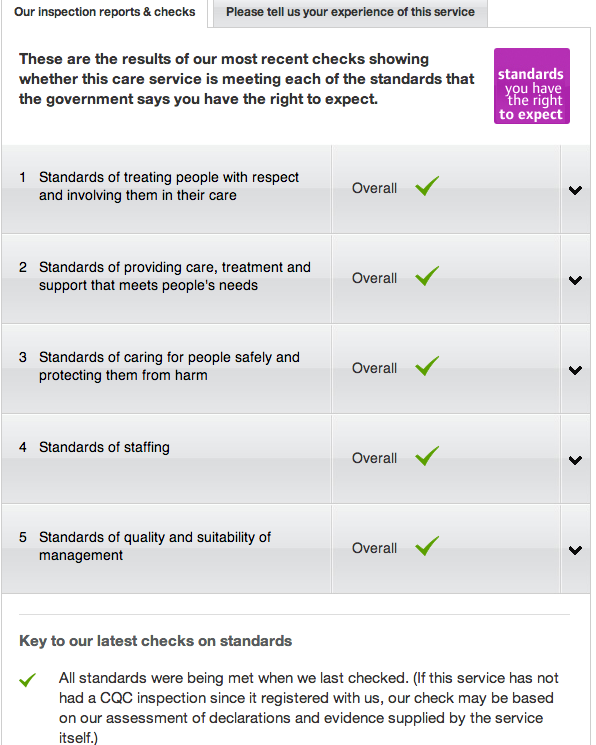Expand the 'quality and suitability of management' chevron
Screen dimensions: 596x745
click(x=575, y=550)
